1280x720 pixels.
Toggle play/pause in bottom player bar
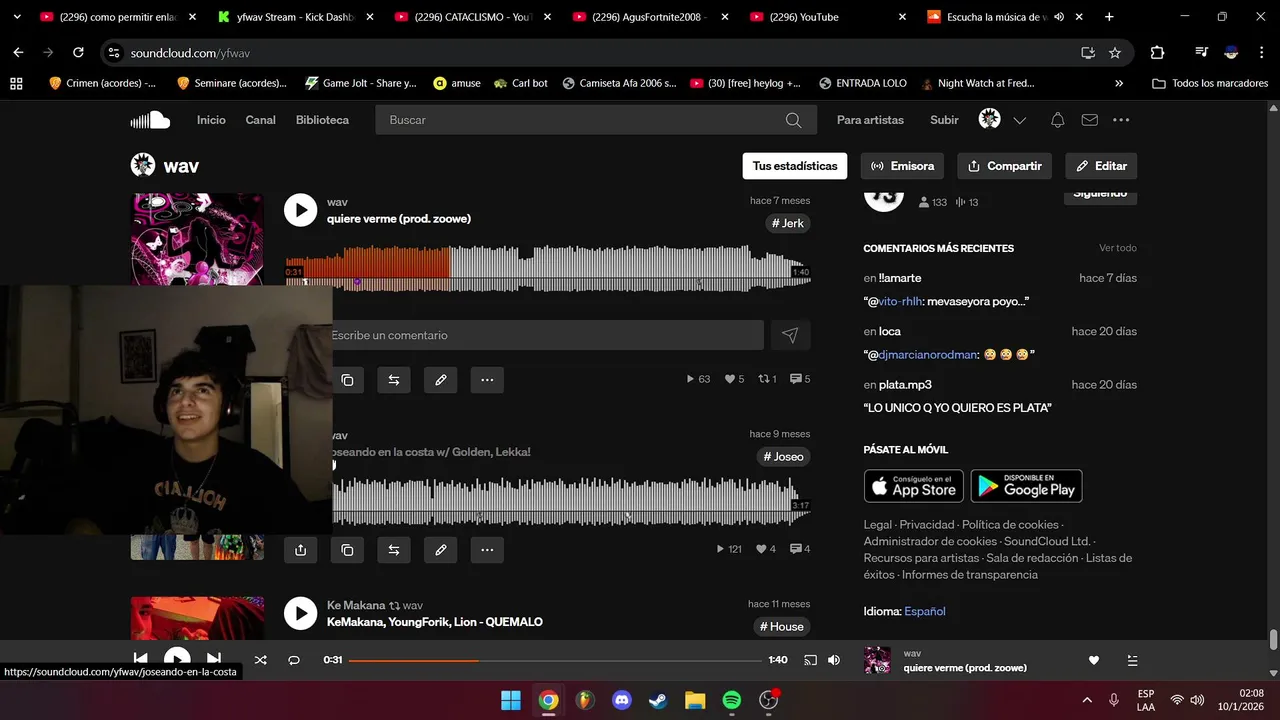click(177, 659)
